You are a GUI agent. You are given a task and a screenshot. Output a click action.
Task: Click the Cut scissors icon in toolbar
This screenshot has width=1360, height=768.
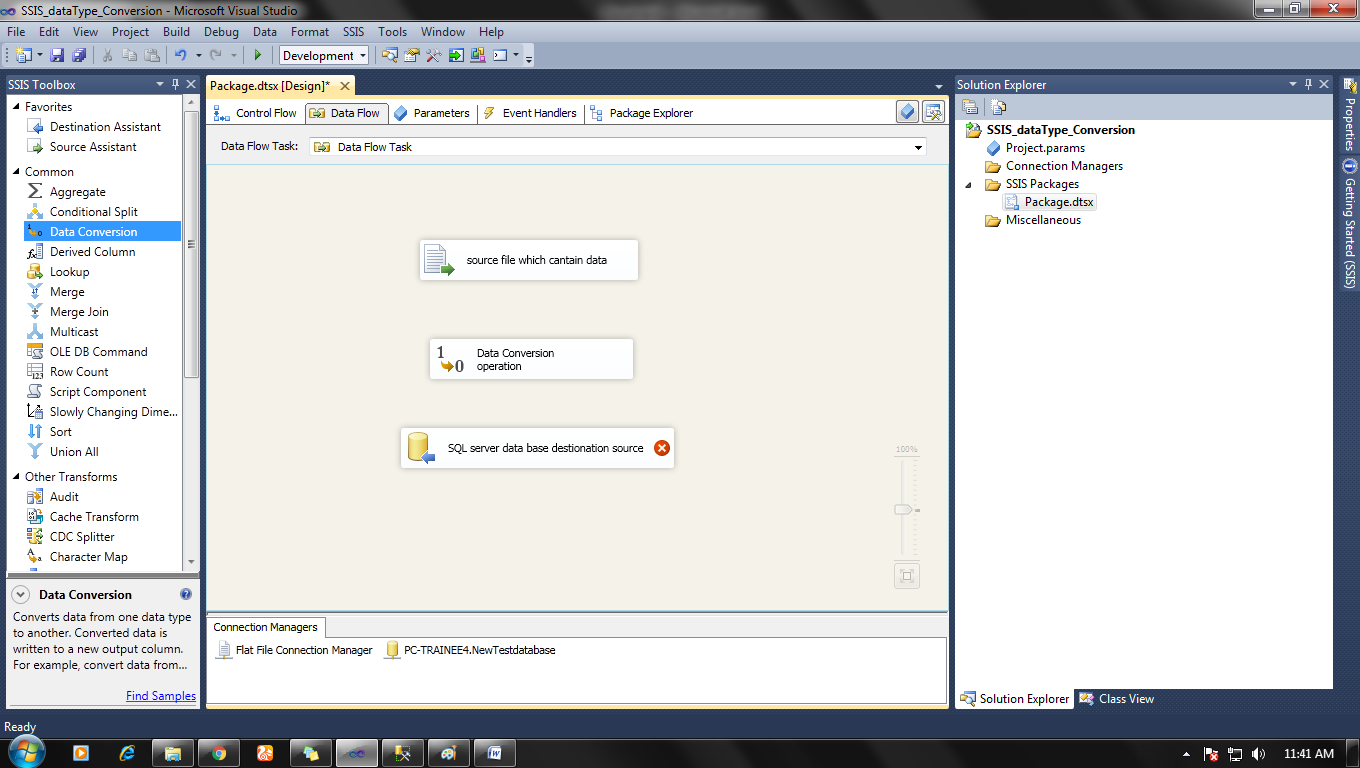[x=108, y=55]
